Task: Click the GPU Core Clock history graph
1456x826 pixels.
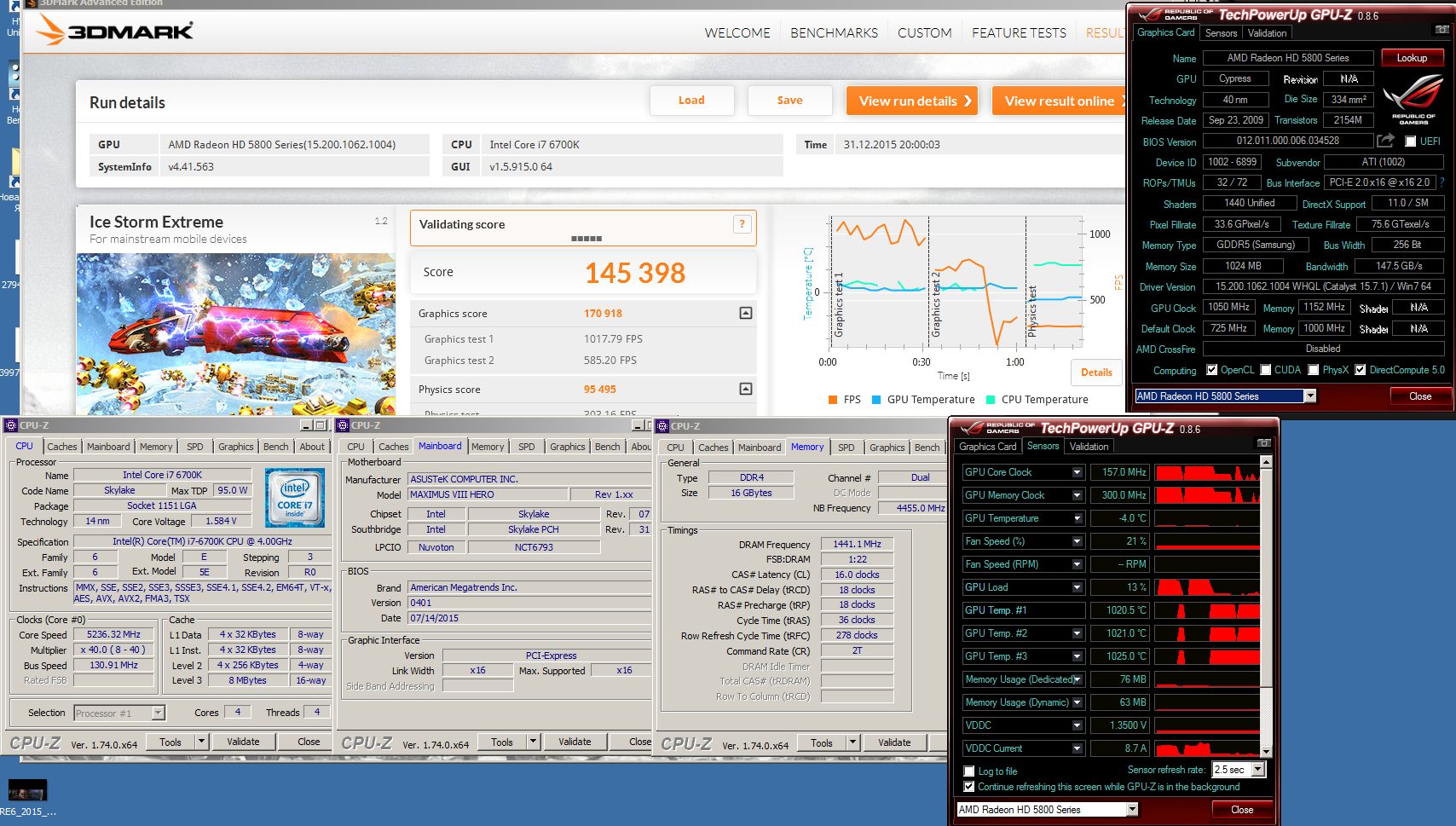Action: coord(1206,472)
